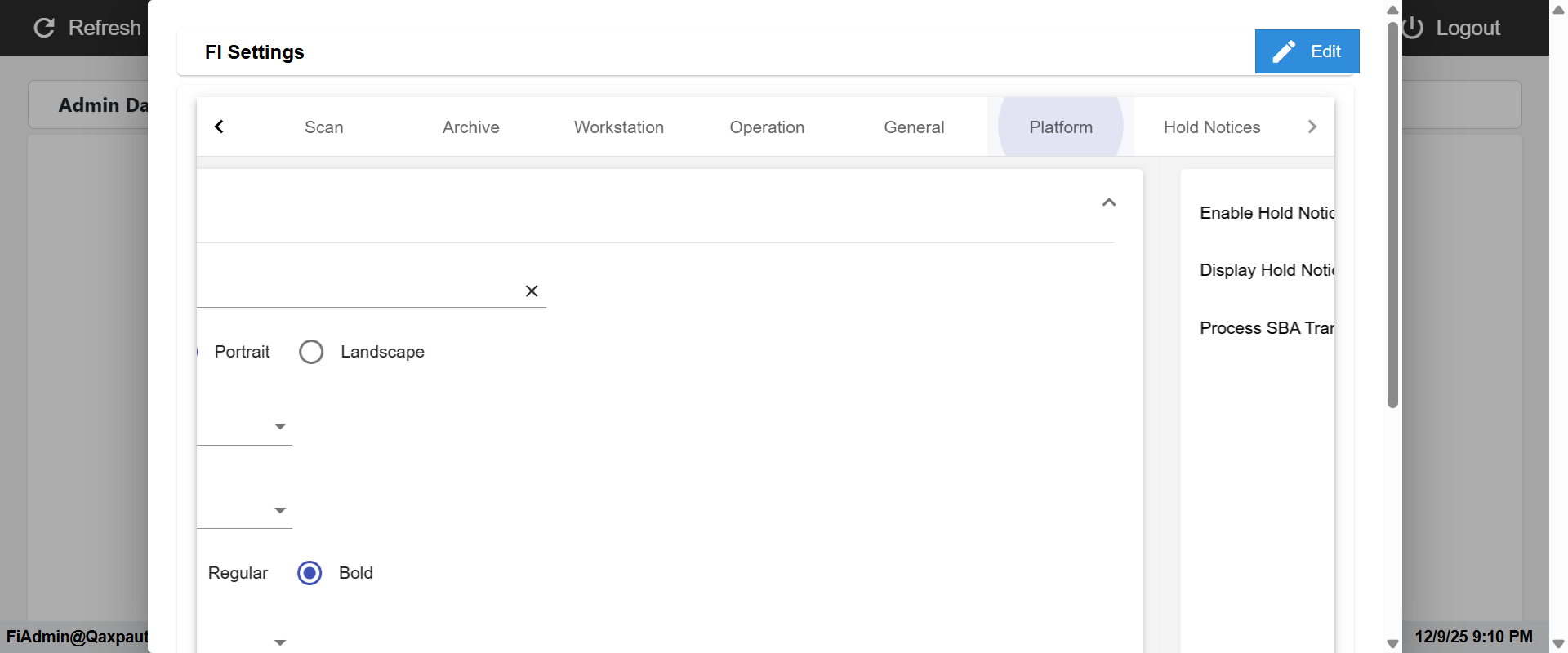Go to the General tab
Screen dimensions: 1568x653
(x=914, y=127)
